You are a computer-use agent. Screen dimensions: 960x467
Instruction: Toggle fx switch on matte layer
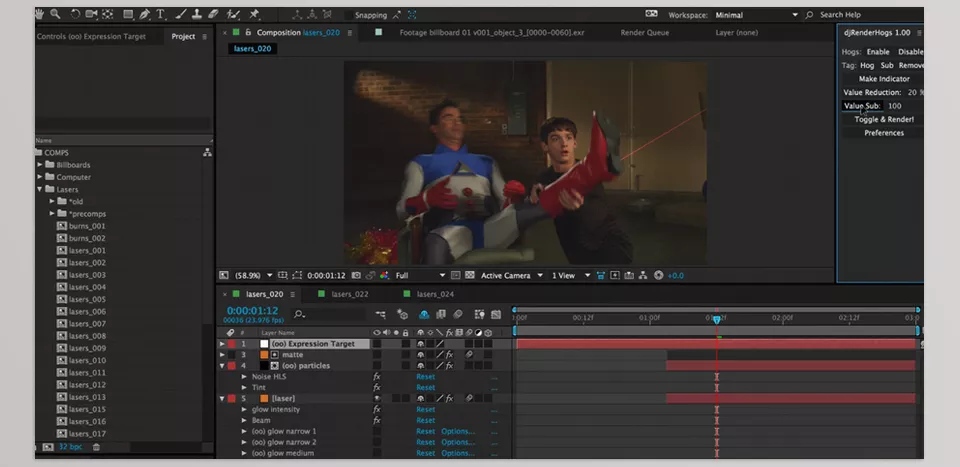click(449, 355)
